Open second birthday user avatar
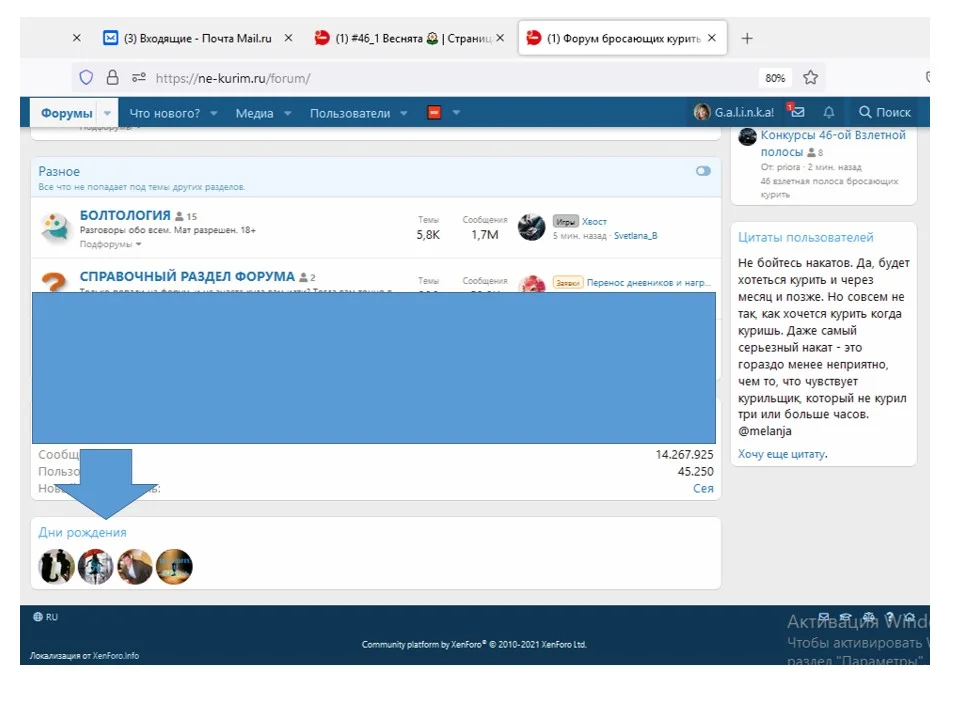This screenshot has width=960, height=720. click(x=96, y=566)
